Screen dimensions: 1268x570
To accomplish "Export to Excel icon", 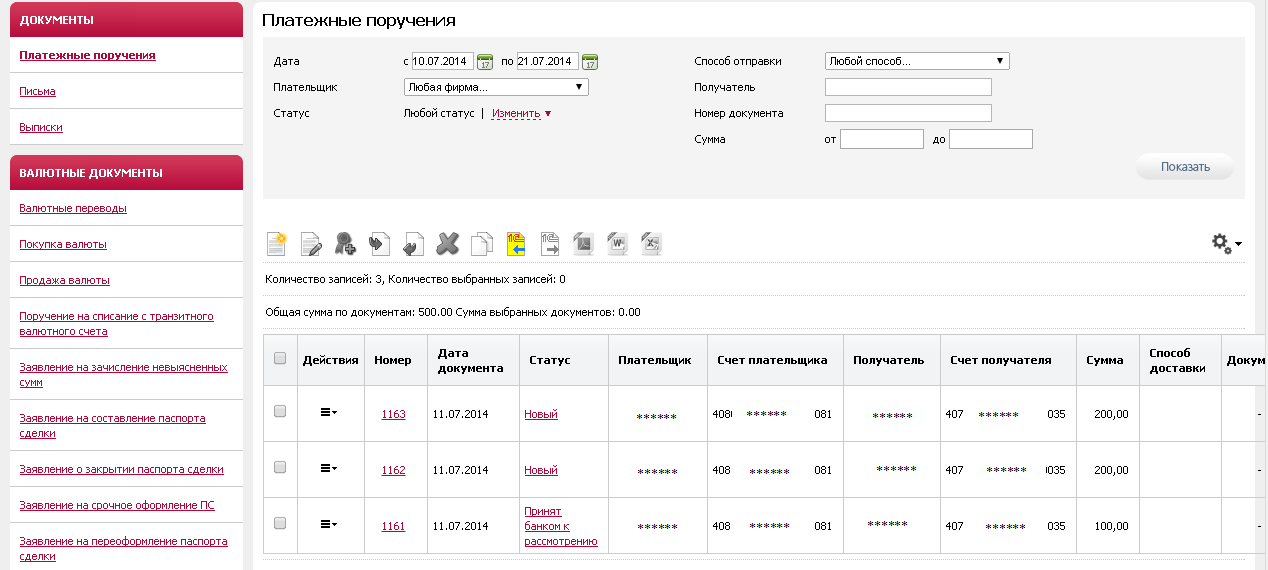I will pos(651,243).
